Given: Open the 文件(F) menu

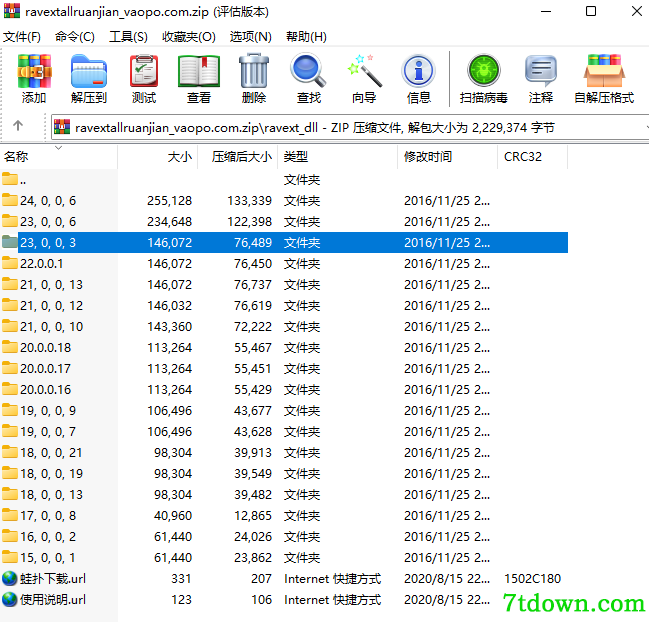Looking at the screenshot, I should [22, 37].
